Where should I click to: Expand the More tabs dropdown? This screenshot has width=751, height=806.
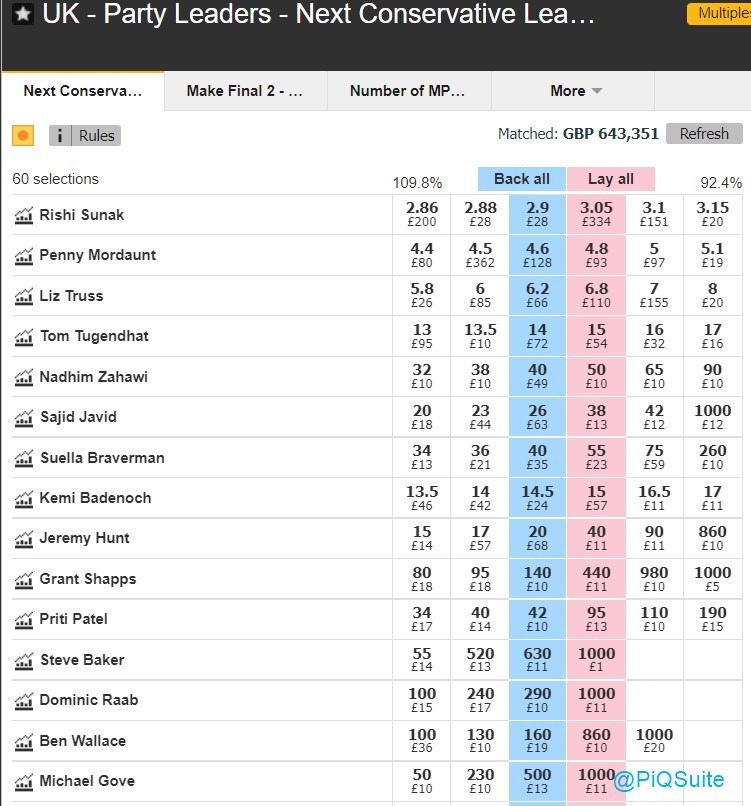point(575,91)
